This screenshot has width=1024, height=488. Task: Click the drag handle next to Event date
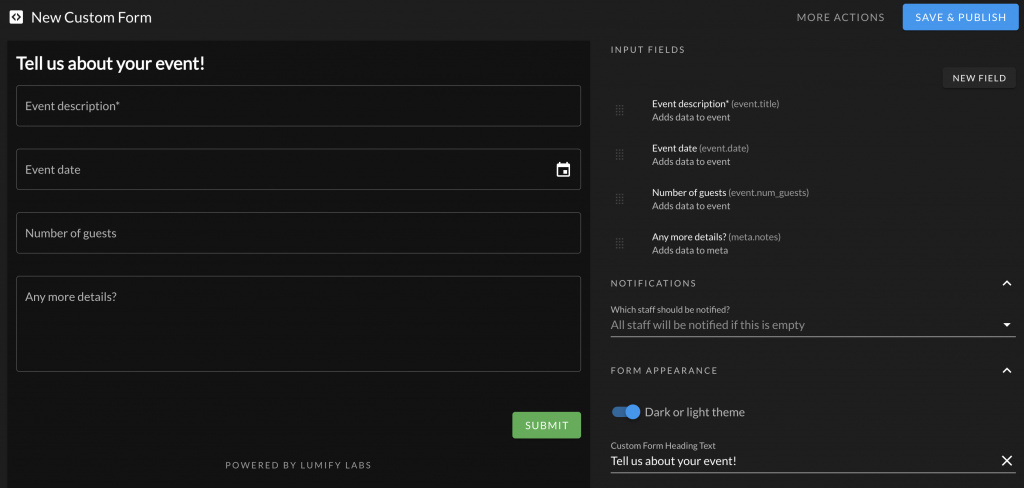pyautogui.click(x=620, y=155)
